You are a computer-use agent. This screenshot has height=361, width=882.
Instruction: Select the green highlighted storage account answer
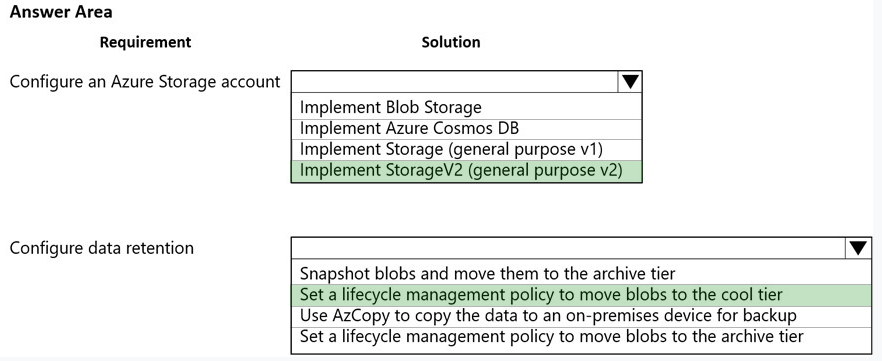tap(466, 171)
